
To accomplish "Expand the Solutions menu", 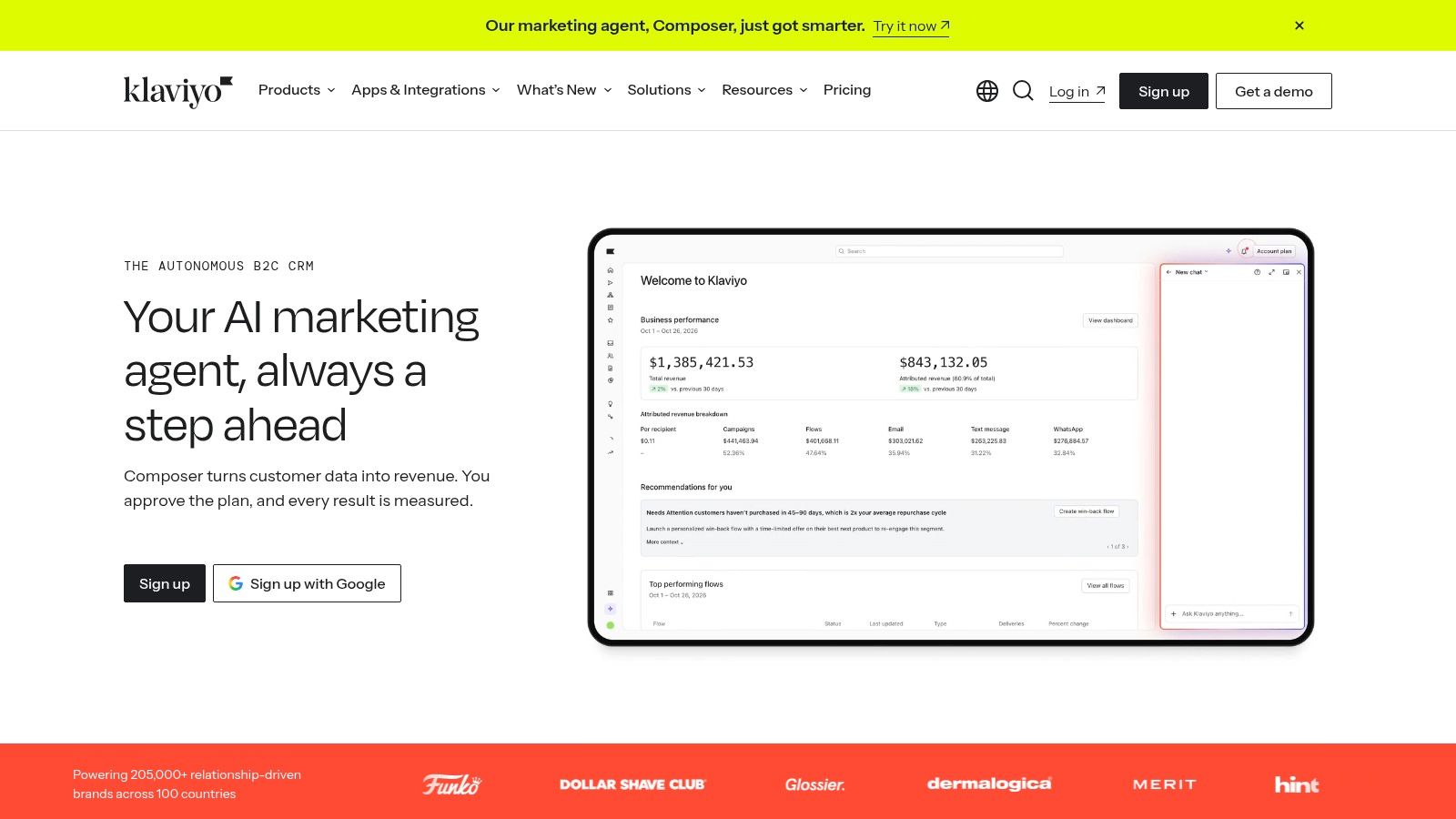I will (666, 90).
